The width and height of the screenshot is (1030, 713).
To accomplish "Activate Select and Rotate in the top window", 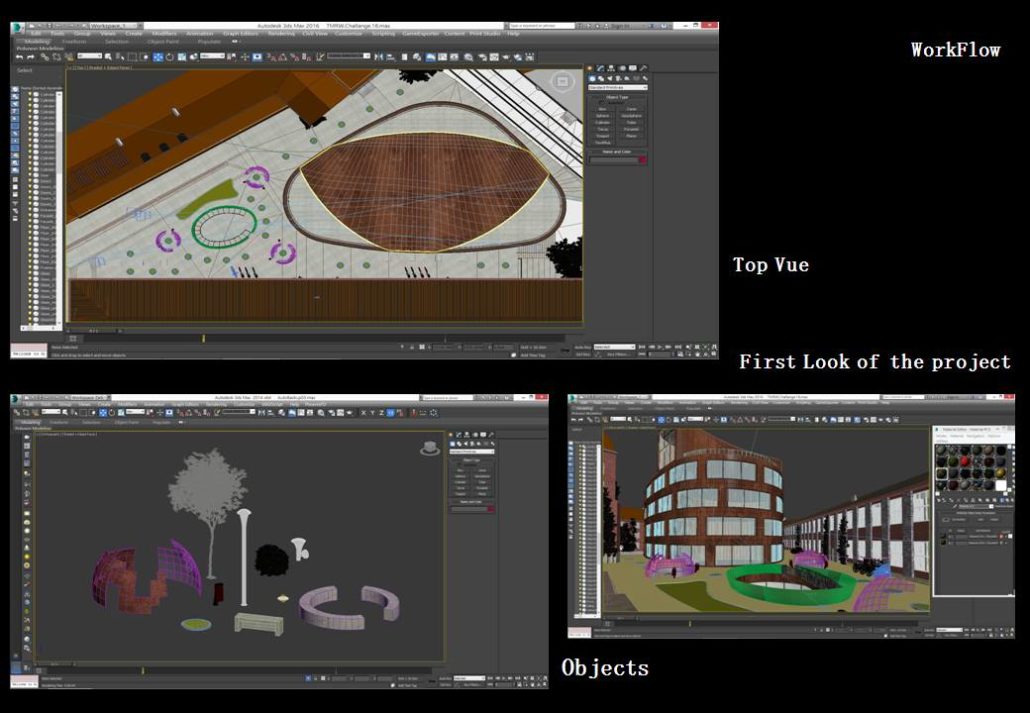I will click(169, 57).
